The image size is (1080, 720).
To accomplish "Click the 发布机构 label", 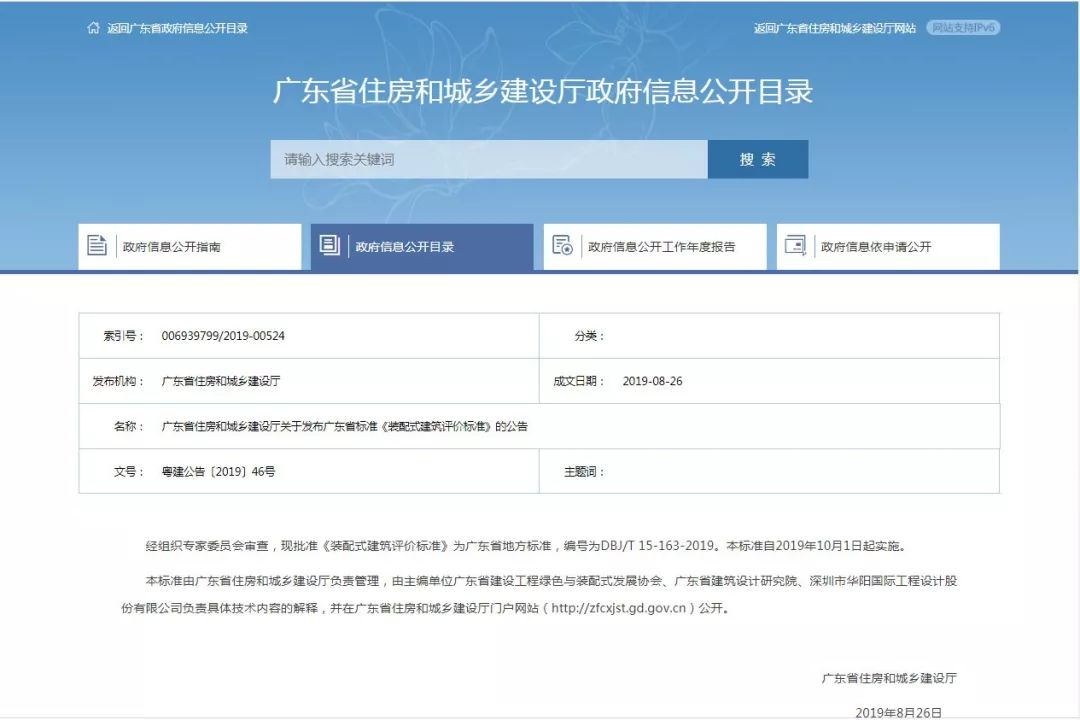I will click(x=118, y=381).
